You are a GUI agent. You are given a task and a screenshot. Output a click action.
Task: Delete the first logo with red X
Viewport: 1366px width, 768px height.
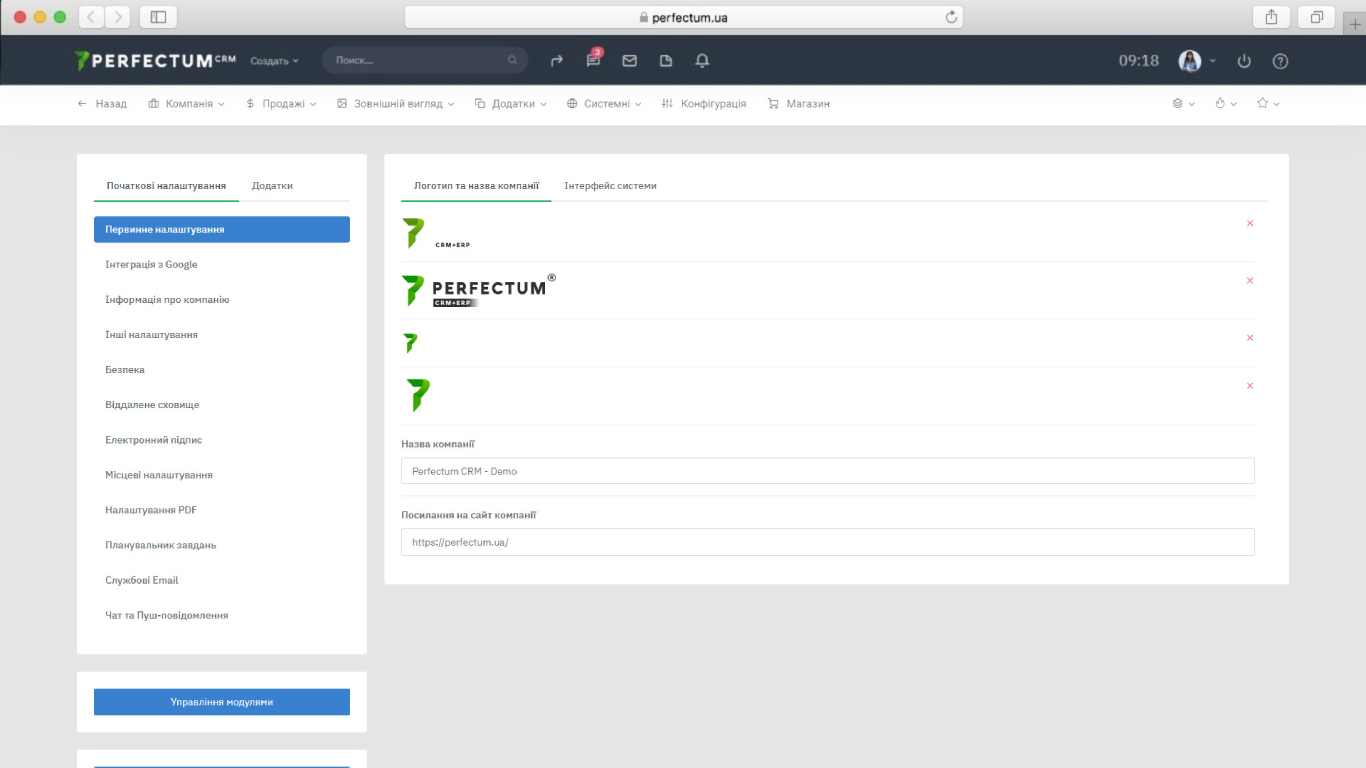point(1249,224)
